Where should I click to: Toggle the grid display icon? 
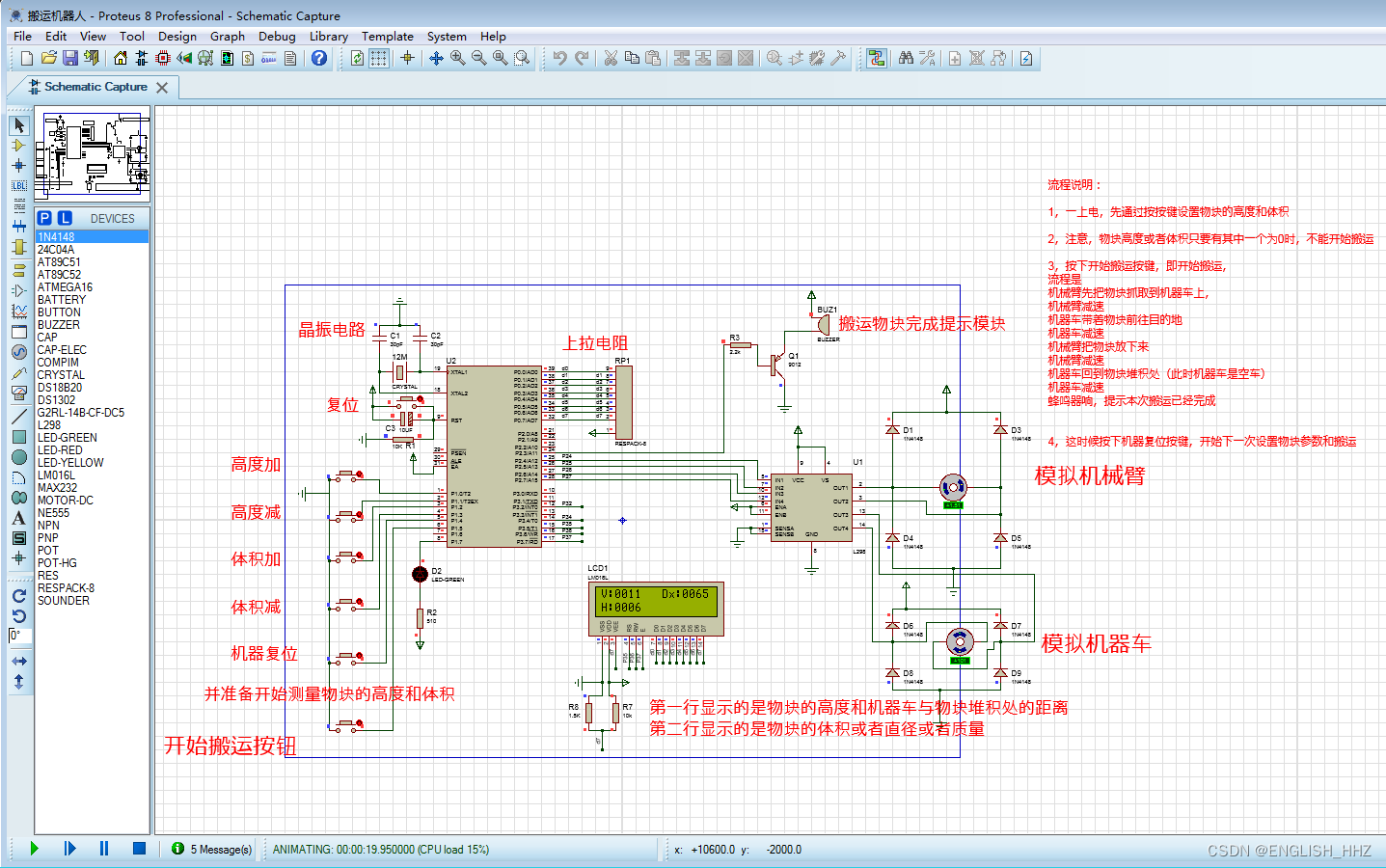click(379, 59)
